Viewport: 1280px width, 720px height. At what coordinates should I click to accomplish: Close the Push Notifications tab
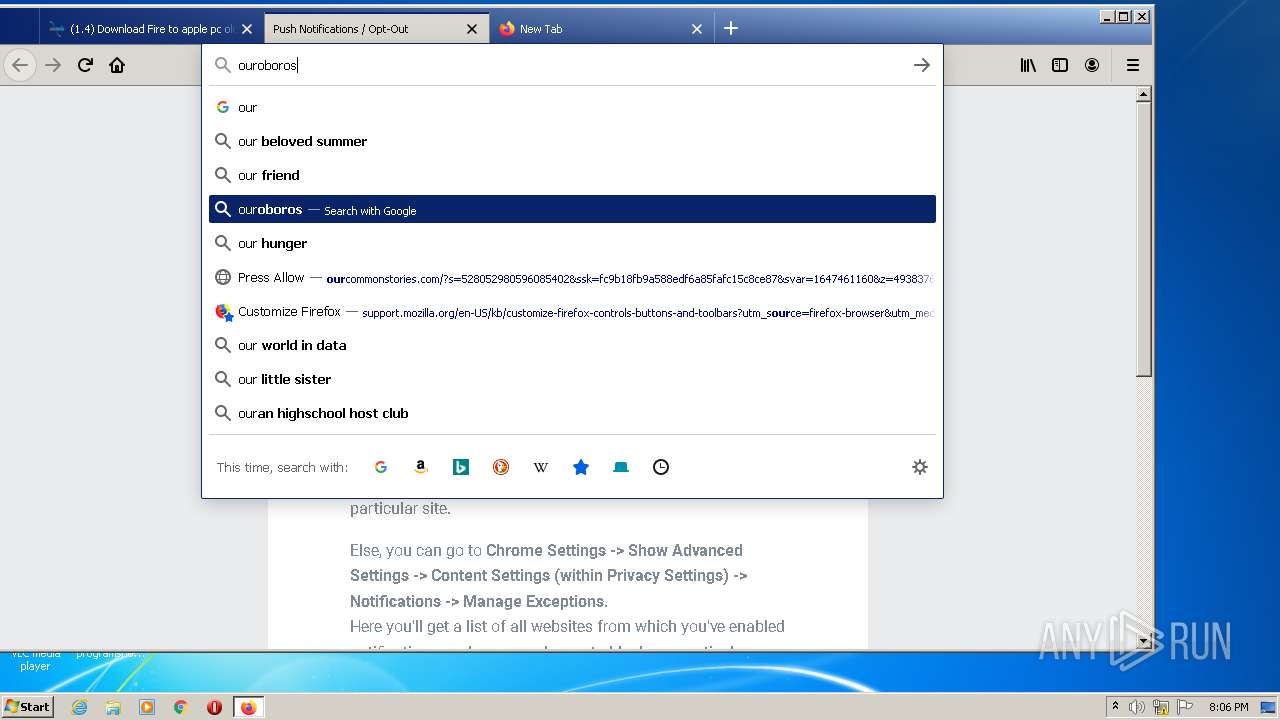(x=472, y=29)
